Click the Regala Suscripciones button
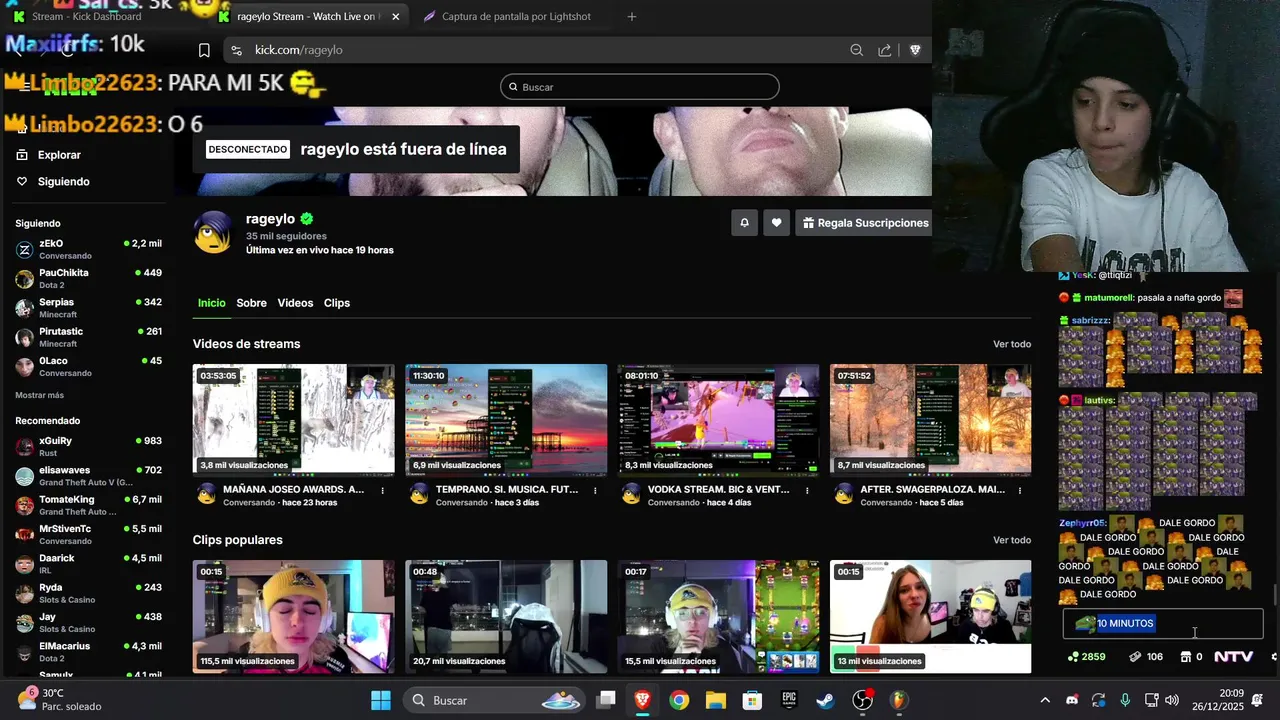The image size is (1280, 720). pyautogui.click(x=865, y=223)
